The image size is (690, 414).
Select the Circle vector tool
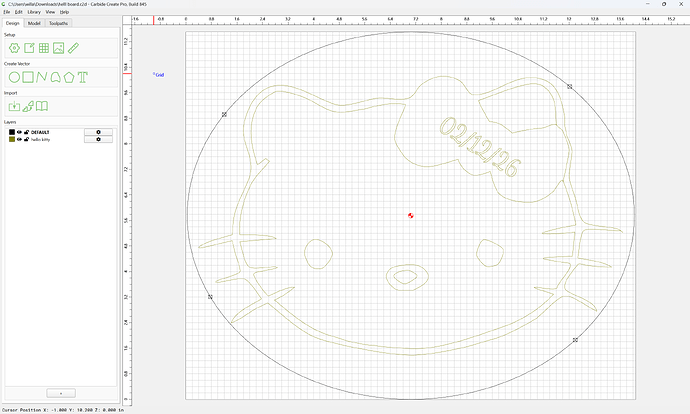coord(14,77)
